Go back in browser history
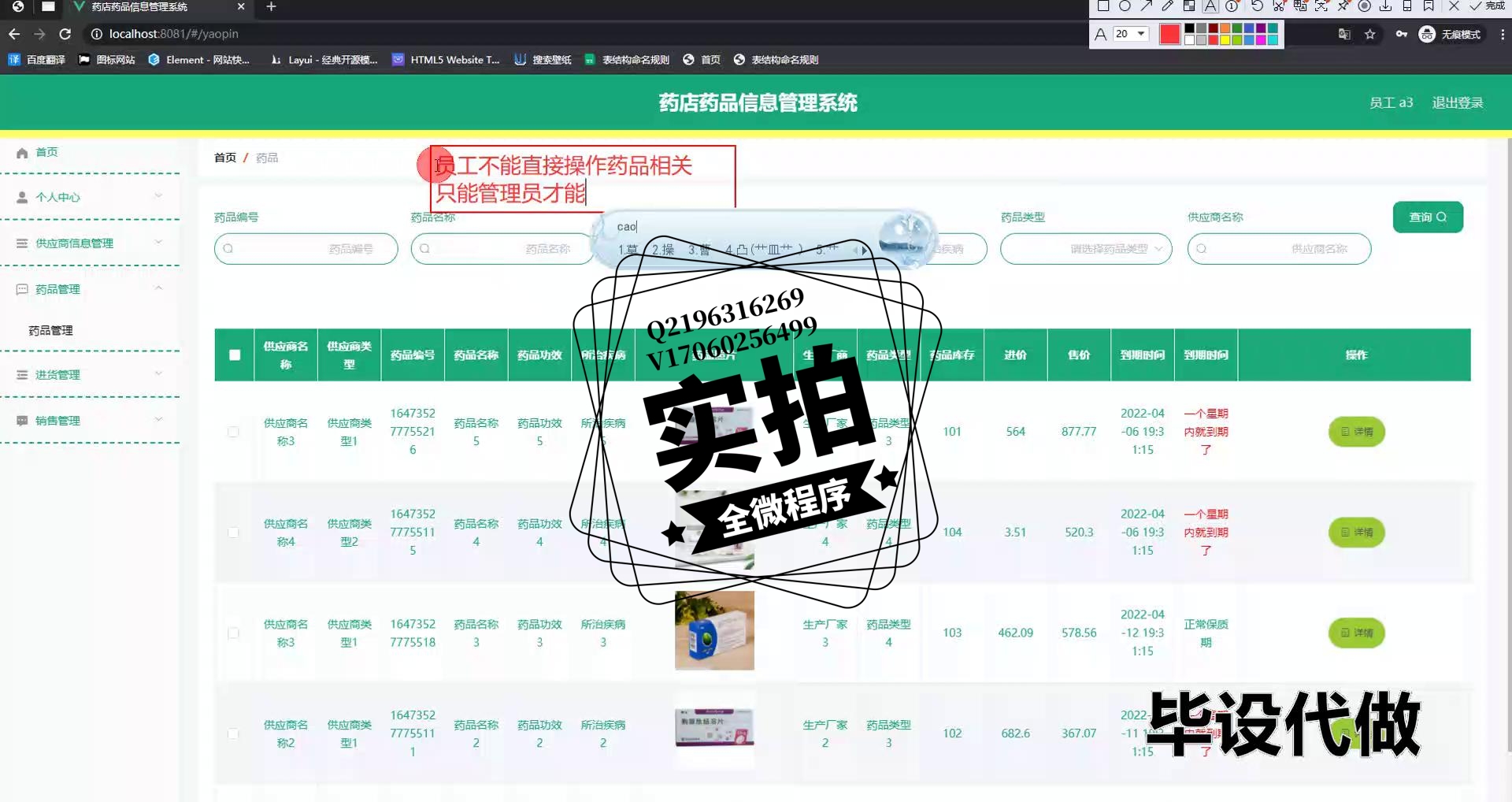The width and height of the screenshot is (1512, 802). point(14,34)
